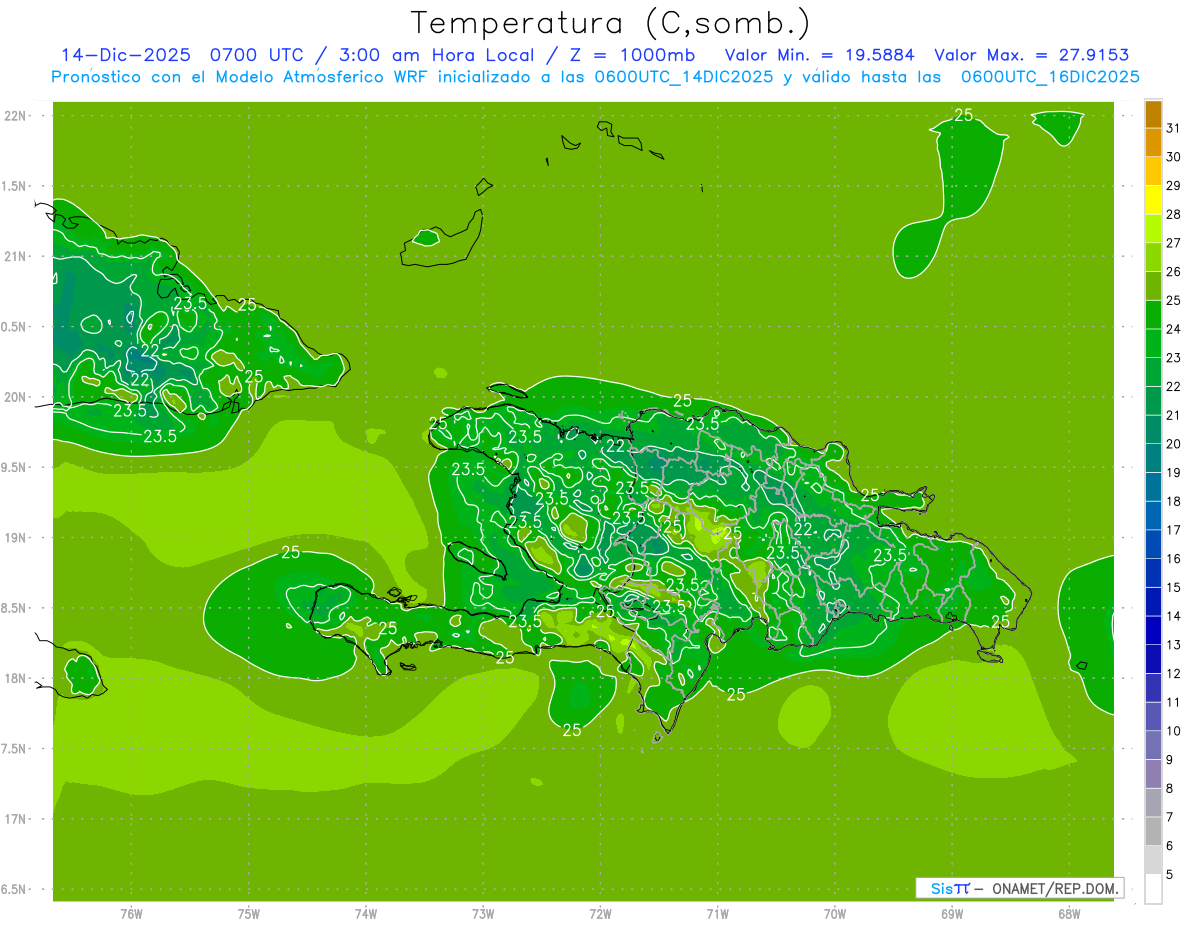Click the 71W longitude axis label

tap(717, 914)
